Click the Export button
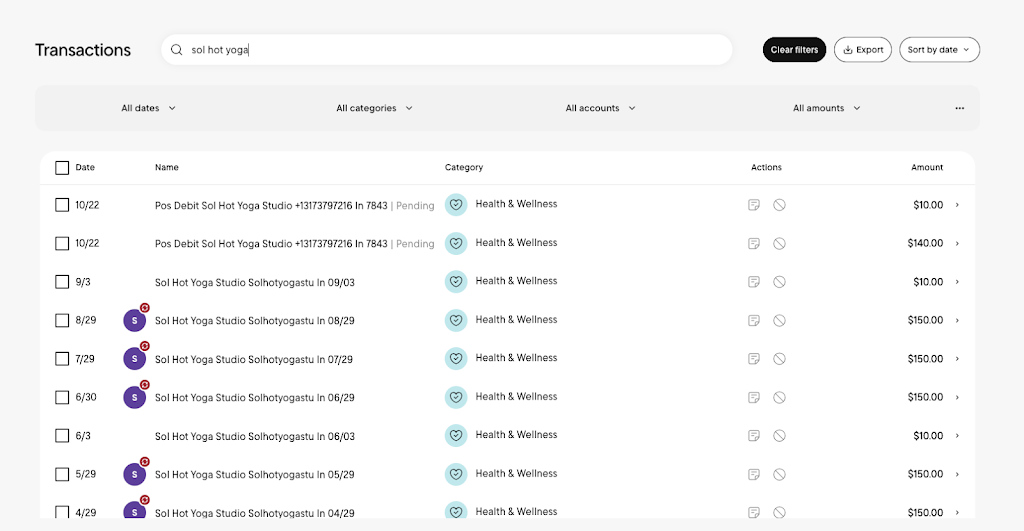The image size is (1024, 531). click(862, 50)
